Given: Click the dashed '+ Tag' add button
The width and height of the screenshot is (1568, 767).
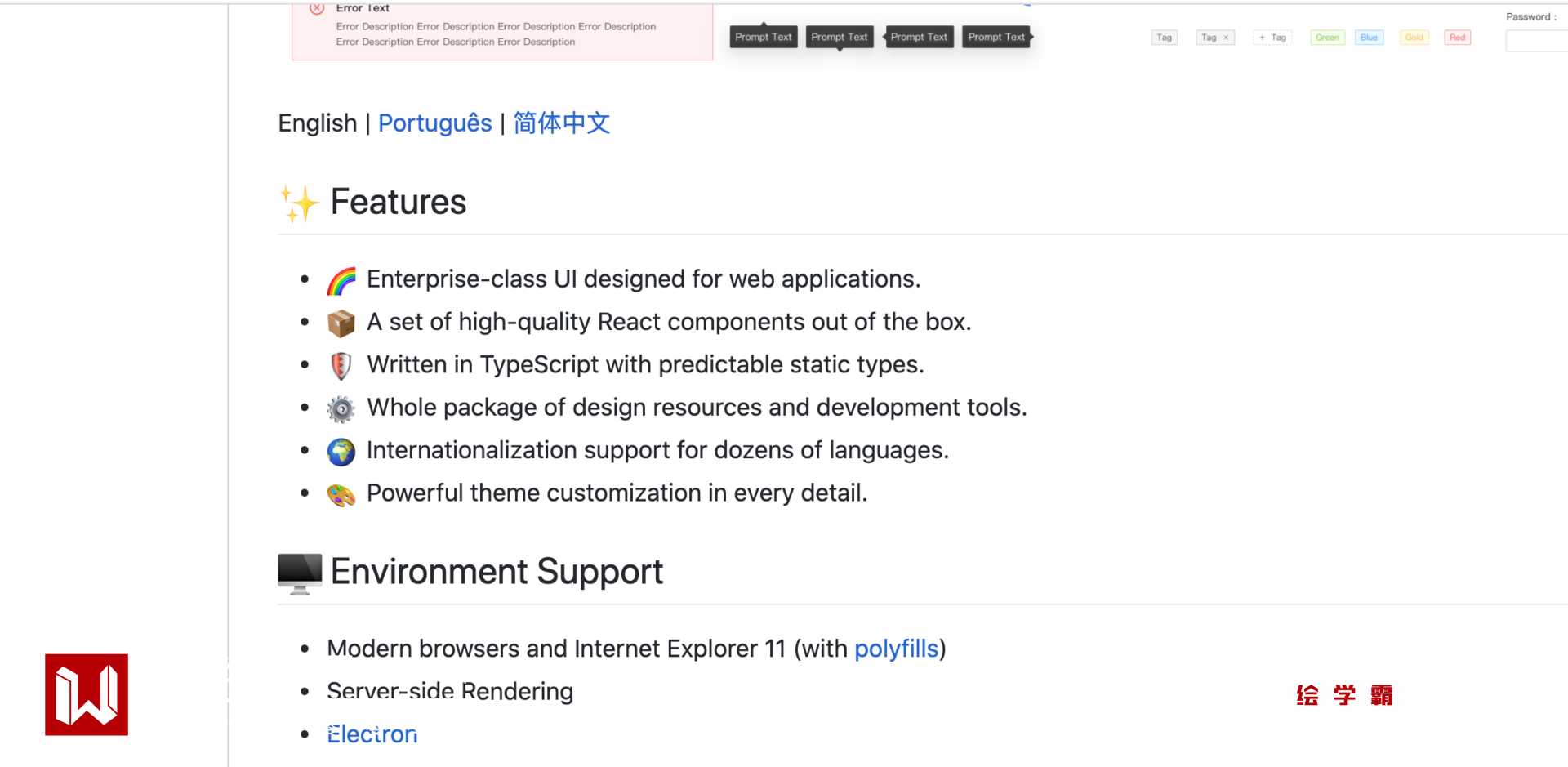Looking at the screenshot, I should click(1273, 38).
